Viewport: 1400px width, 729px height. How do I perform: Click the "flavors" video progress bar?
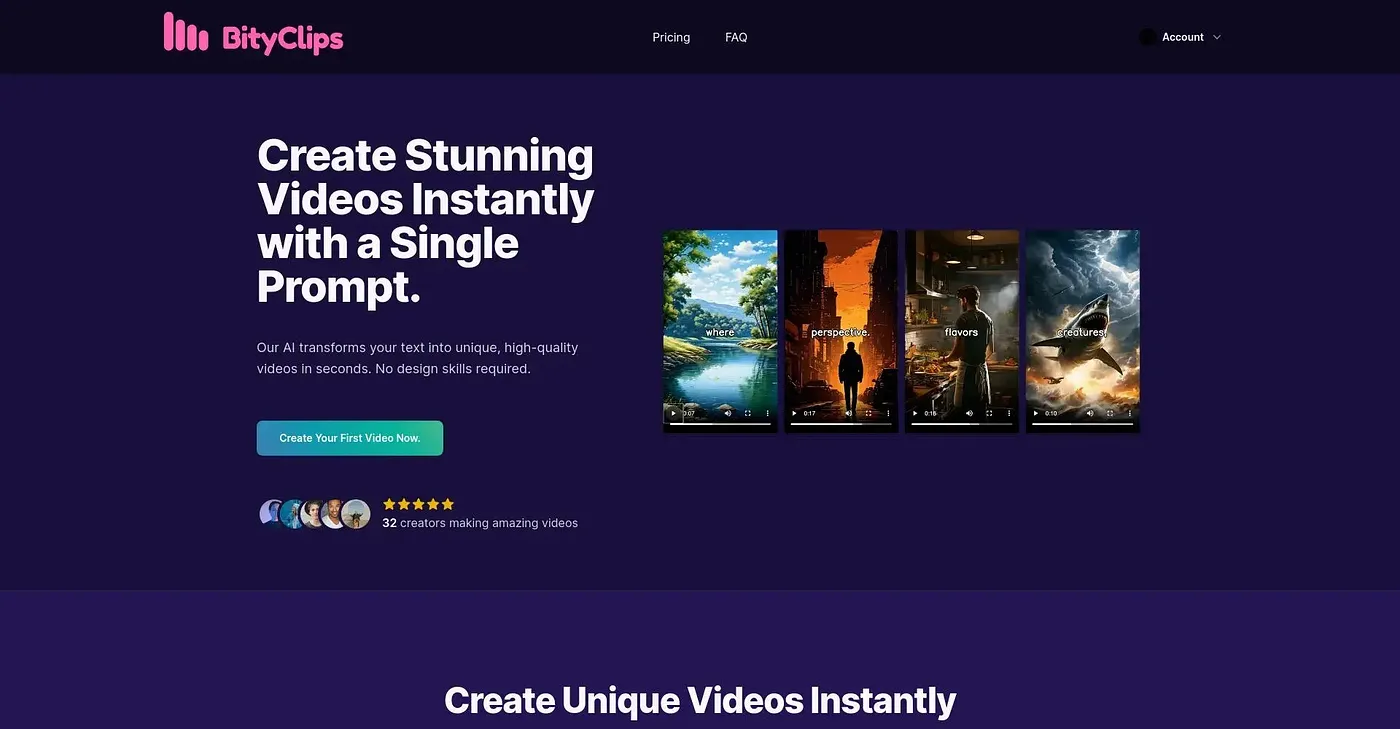coord(962,424)
